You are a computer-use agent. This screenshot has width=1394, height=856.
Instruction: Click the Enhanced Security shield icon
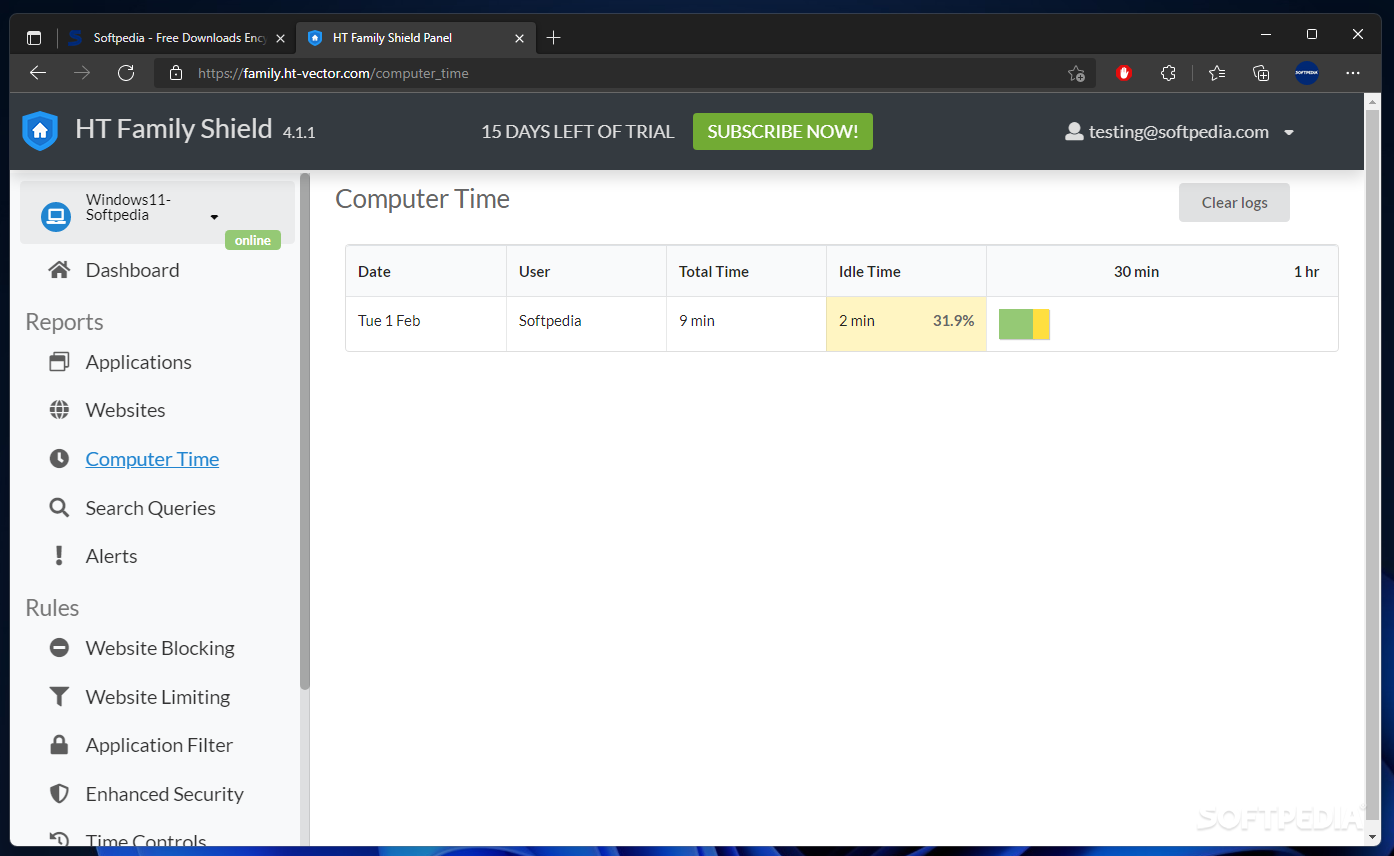[x=60, y=794]
